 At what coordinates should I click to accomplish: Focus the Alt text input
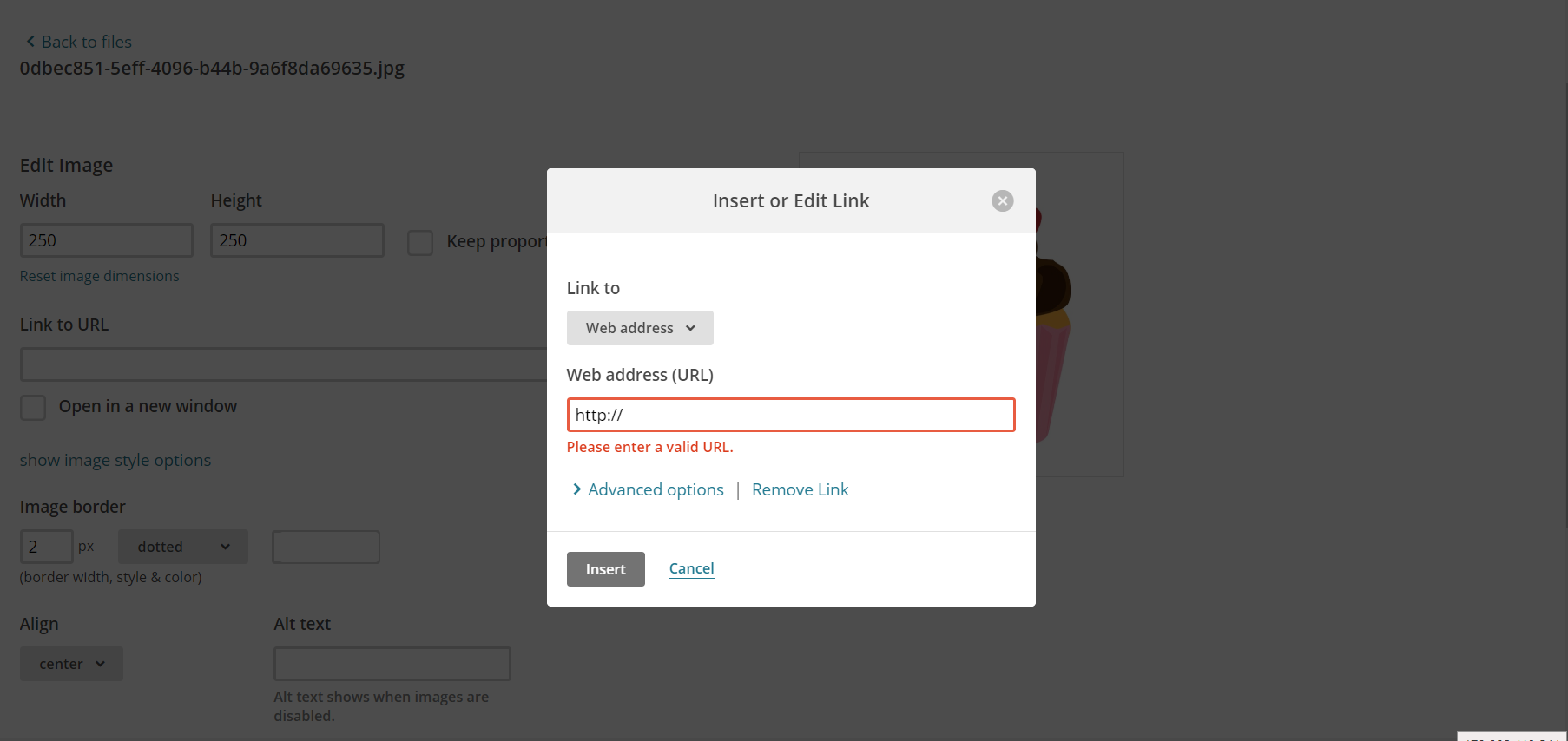392,663
